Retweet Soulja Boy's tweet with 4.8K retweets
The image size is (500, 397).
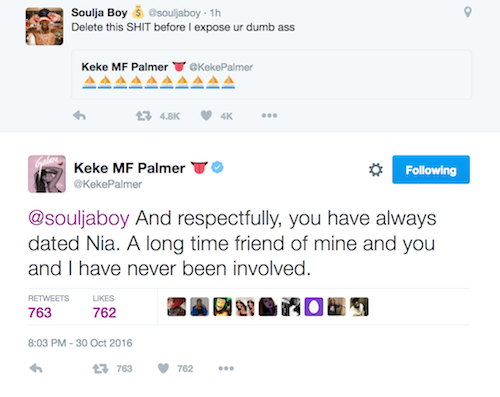tap(144, 116)
